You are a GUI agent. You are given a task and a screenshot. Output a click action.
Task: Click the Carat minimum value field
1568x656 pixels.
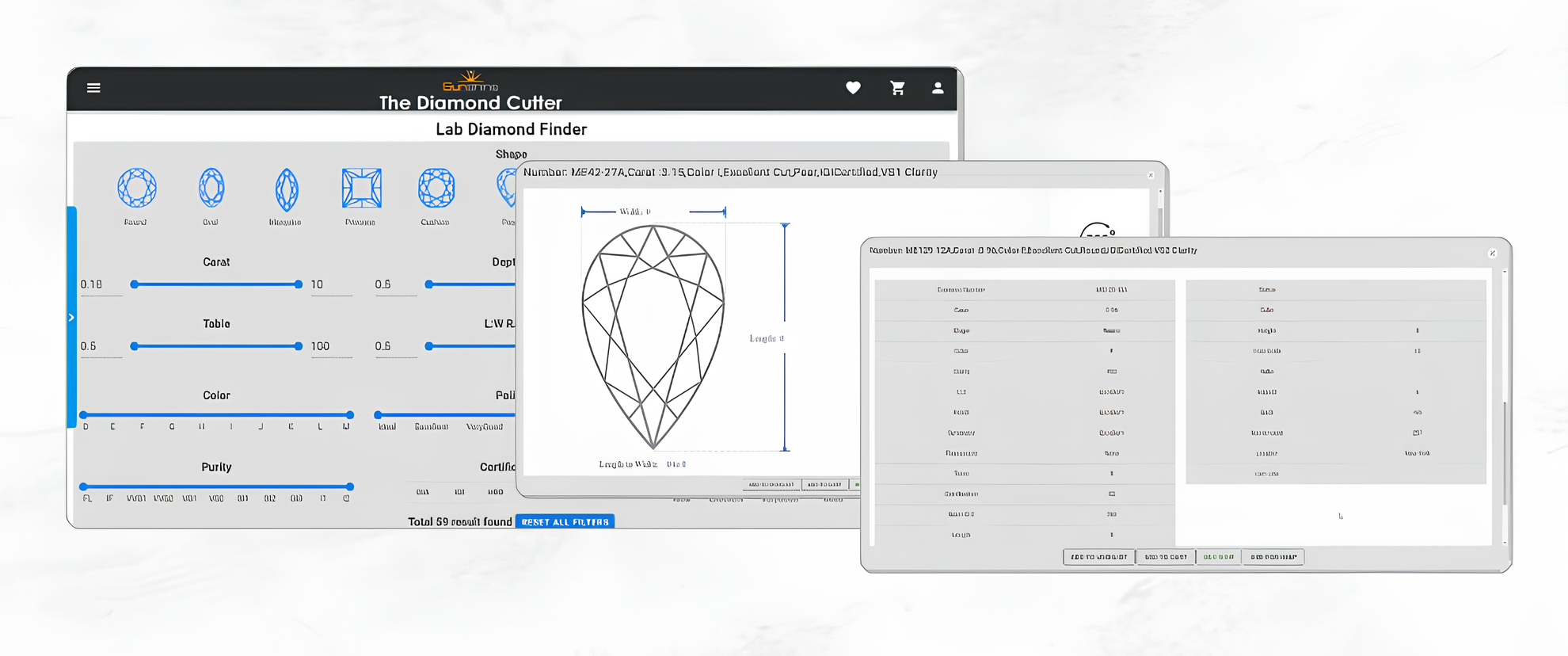coord(101,284)
